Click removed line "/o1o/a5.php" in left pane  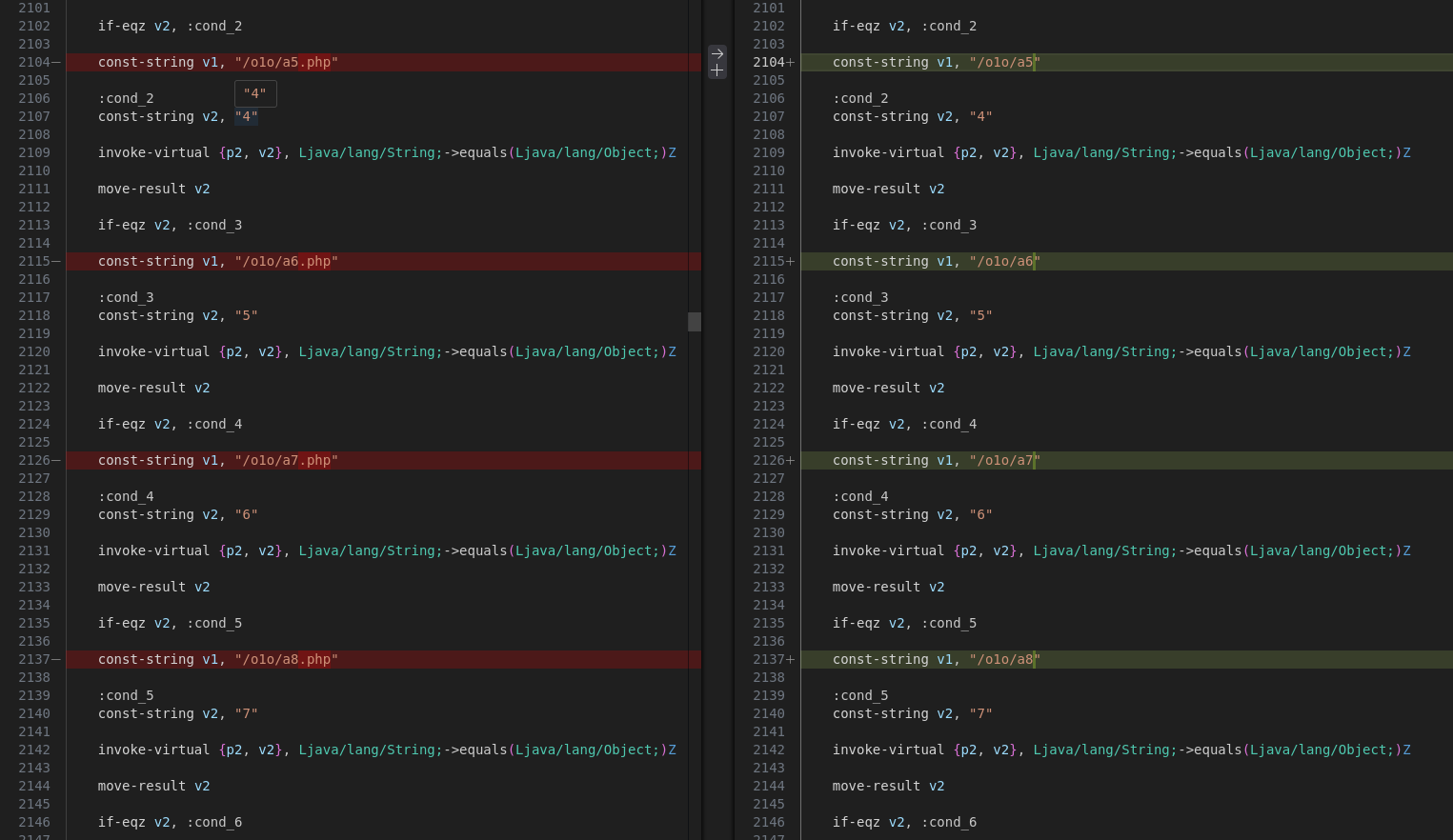pyautogui.click(x=384, y=62)
